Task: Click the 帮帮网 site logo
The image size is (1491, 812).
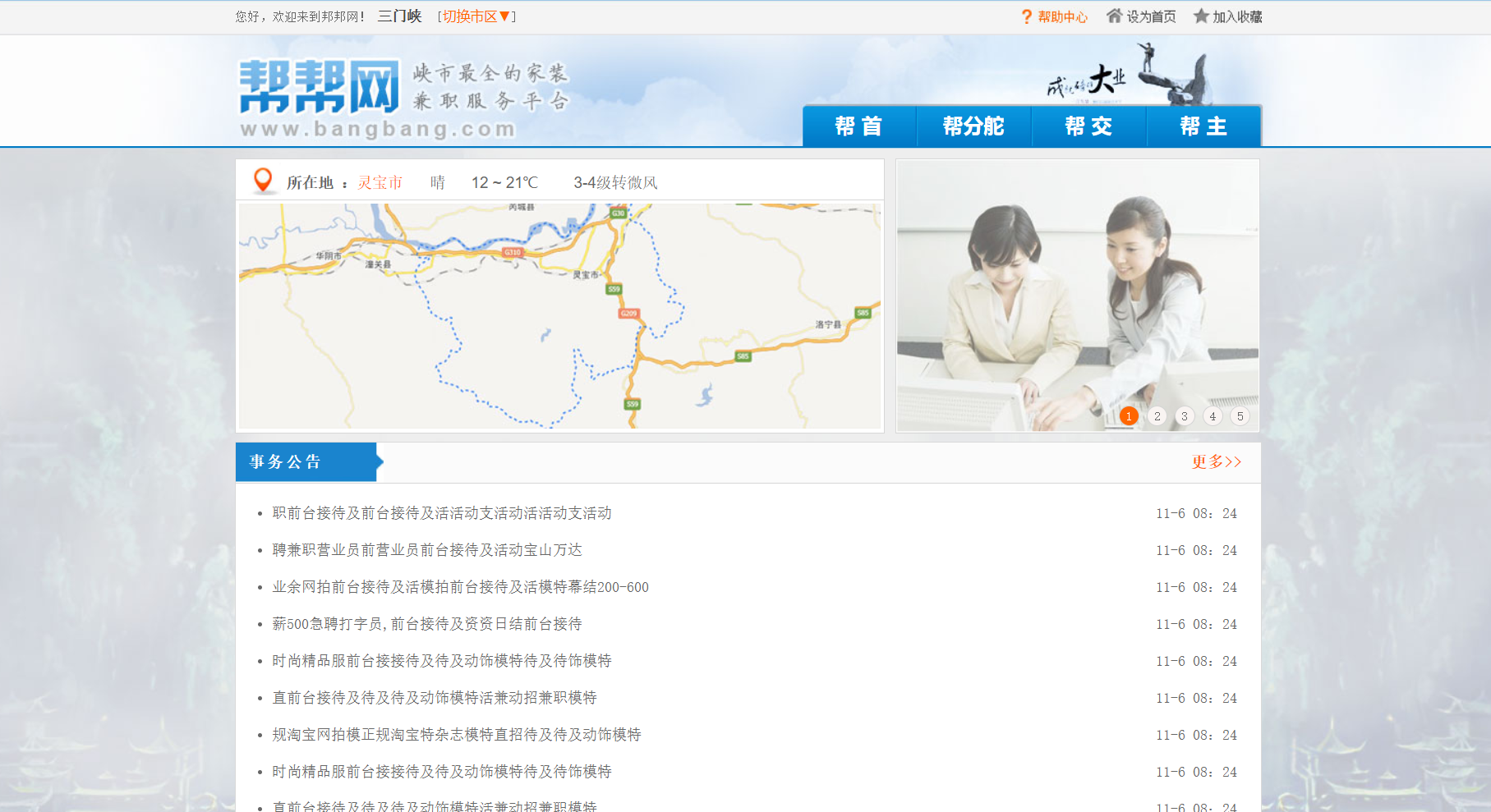Action: click(319, 86)
